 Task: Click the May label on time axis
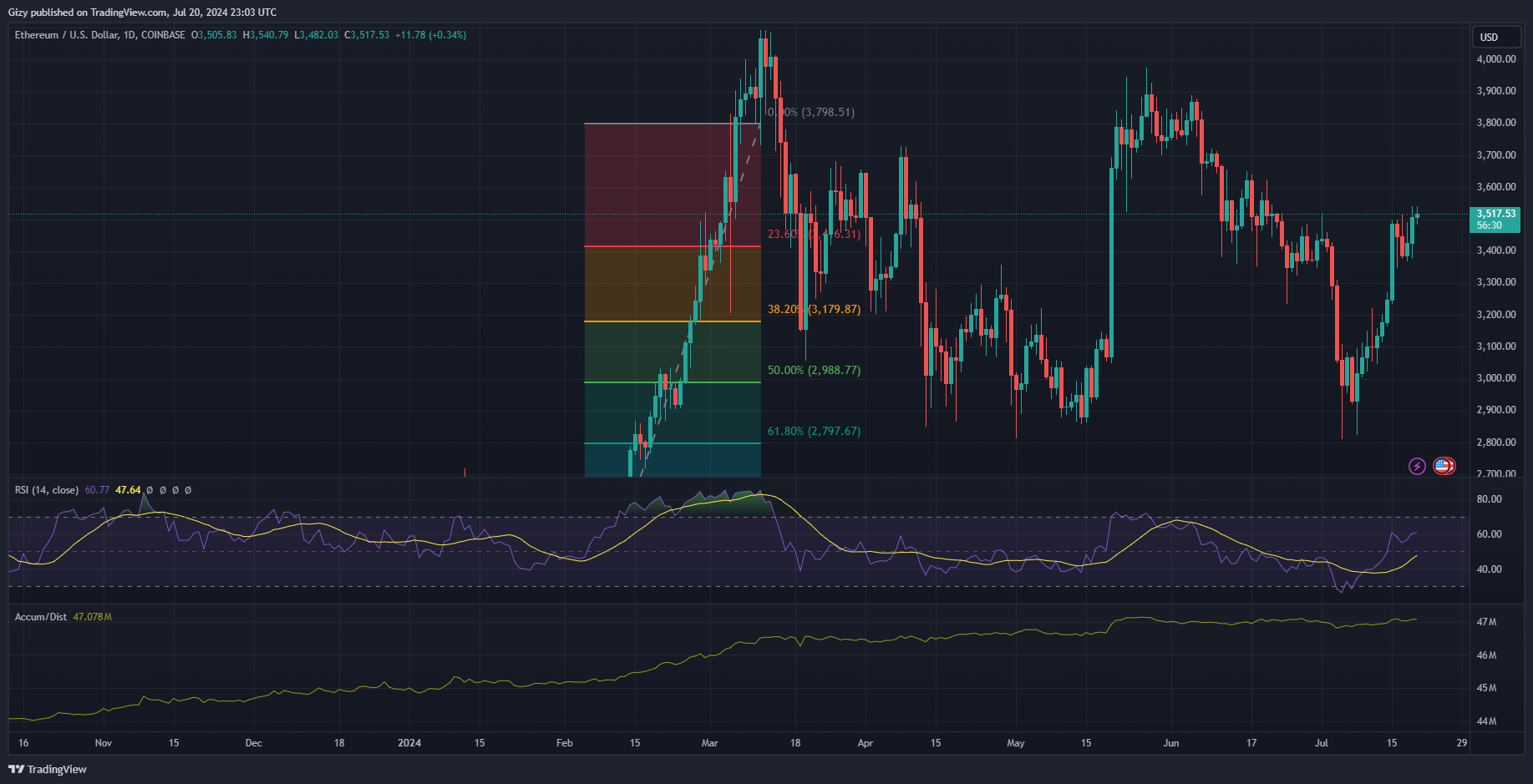coord(1016,743)
